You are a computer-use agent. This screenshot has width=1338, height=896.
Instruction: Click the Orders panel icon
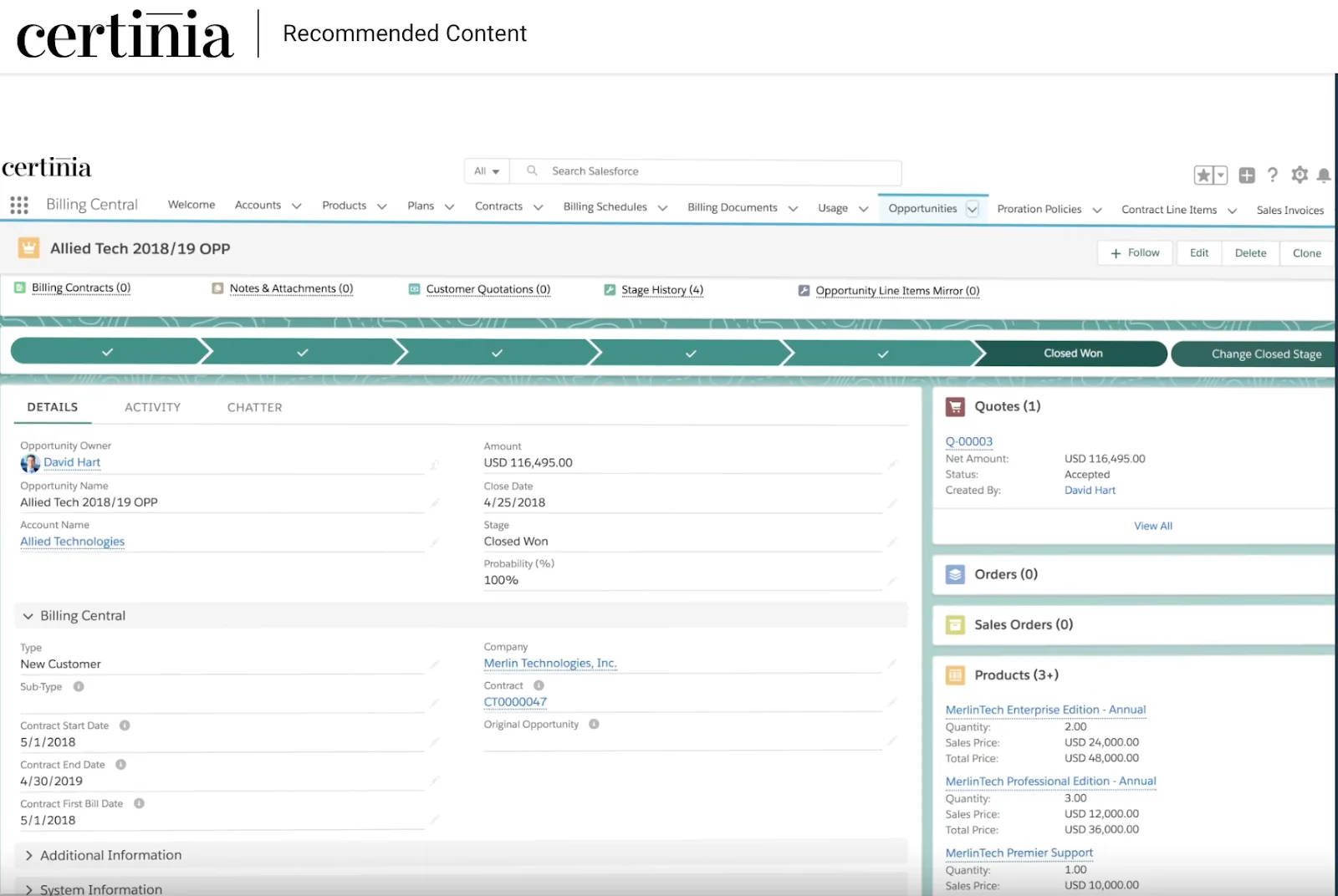[955, 575]
